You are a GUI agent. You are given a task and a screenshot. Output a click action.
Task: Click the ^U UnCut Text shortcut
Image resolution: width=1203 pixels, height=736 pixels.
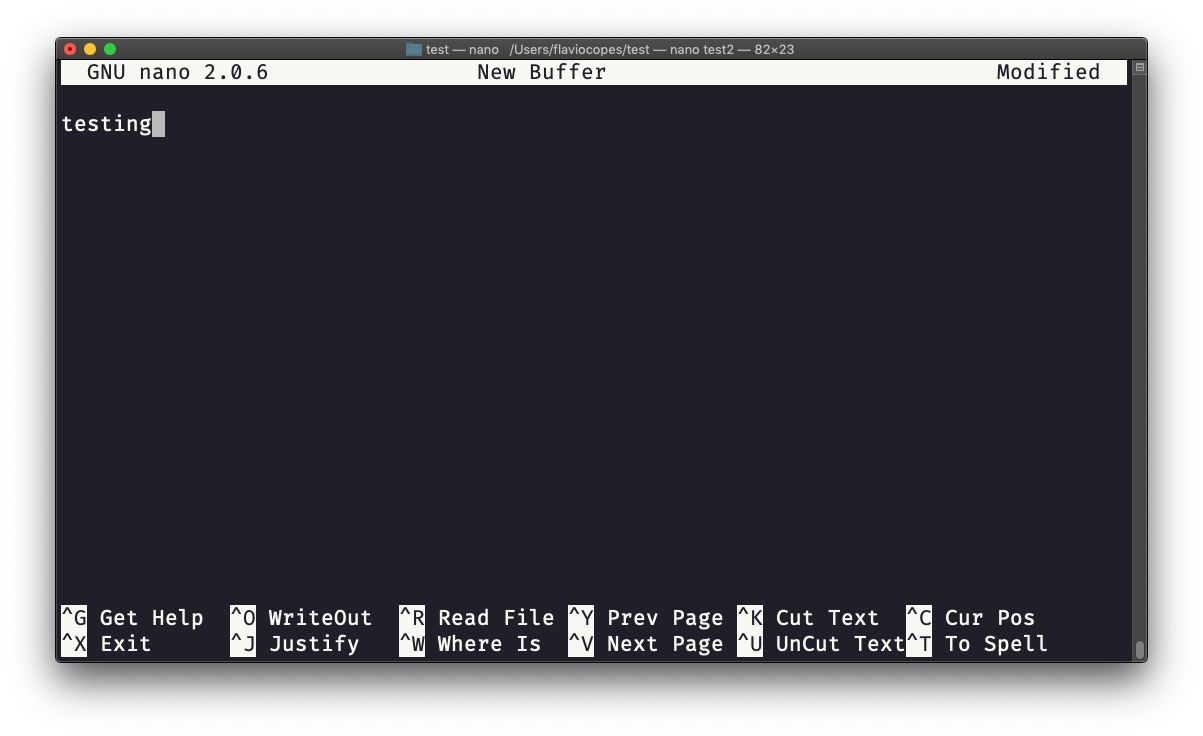[820, 644]
